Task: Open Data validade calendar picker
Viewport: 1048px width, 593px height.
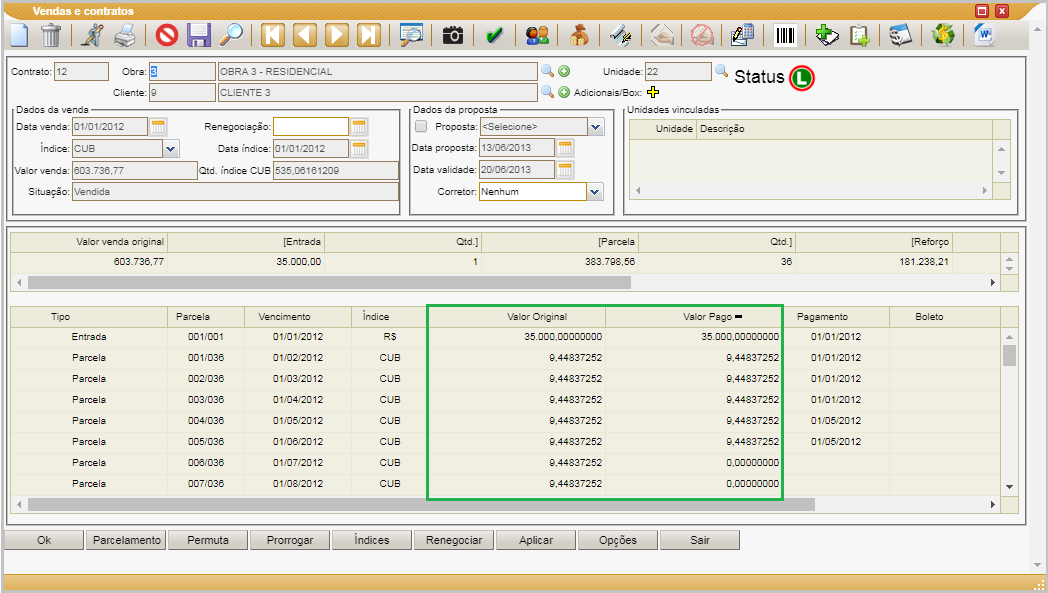Action: pyautogui.click(x=565, y=170)
